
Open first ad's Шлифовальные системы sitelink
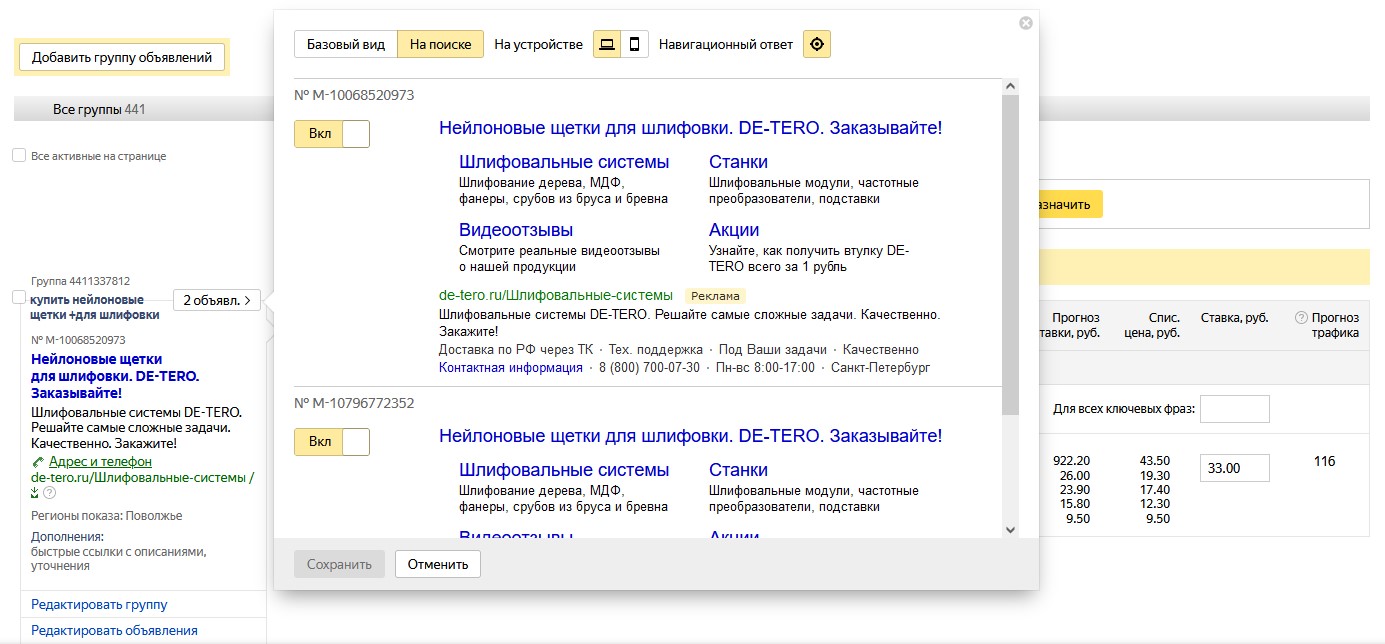[564, 162]
